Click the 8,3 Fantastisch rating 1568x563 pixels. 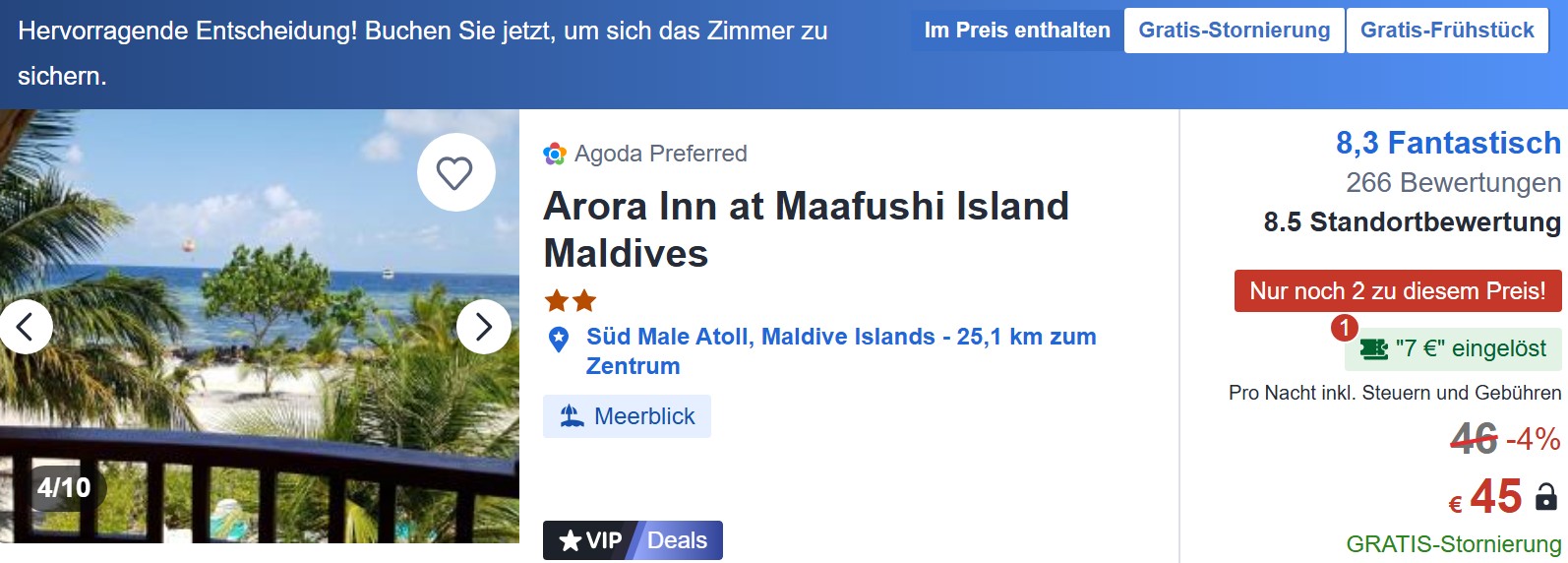tap(1447, 144)
